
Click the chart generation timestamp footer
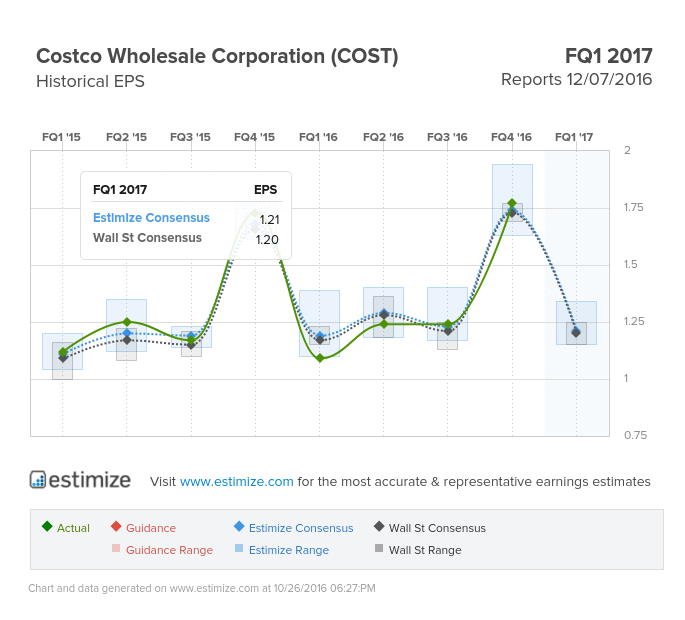(x=202, y=589)
